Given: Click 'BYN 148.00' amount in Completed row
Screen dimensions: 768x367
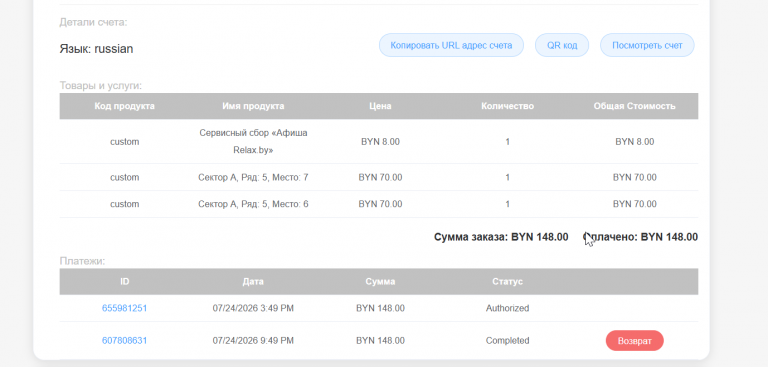Looking at the screenshot, I should 381,340.
